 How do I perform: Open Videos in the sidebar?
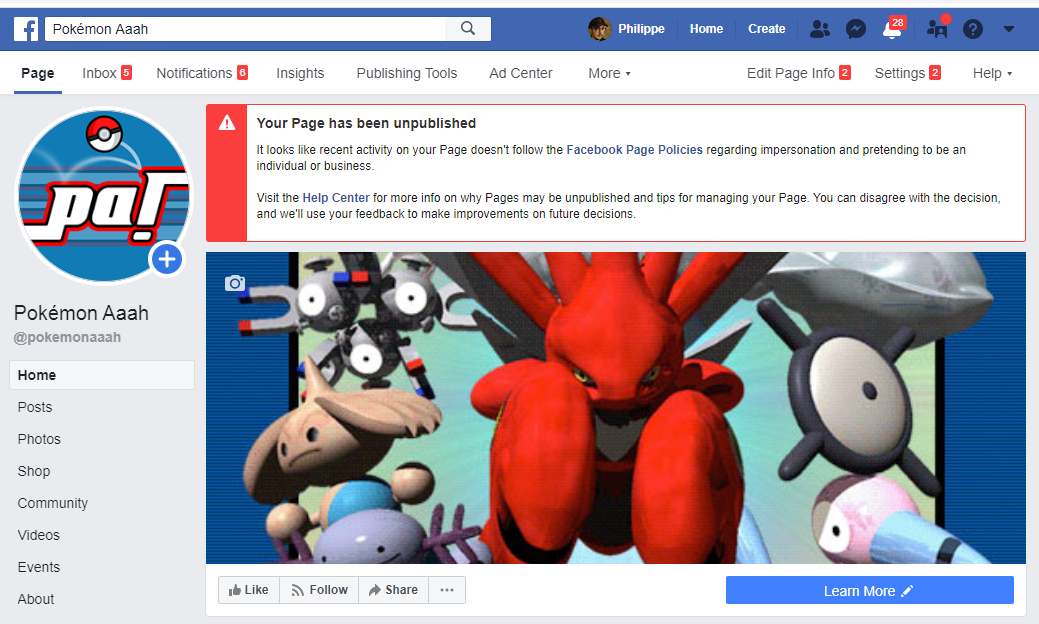pyautogui.click(x=38, y=535)
